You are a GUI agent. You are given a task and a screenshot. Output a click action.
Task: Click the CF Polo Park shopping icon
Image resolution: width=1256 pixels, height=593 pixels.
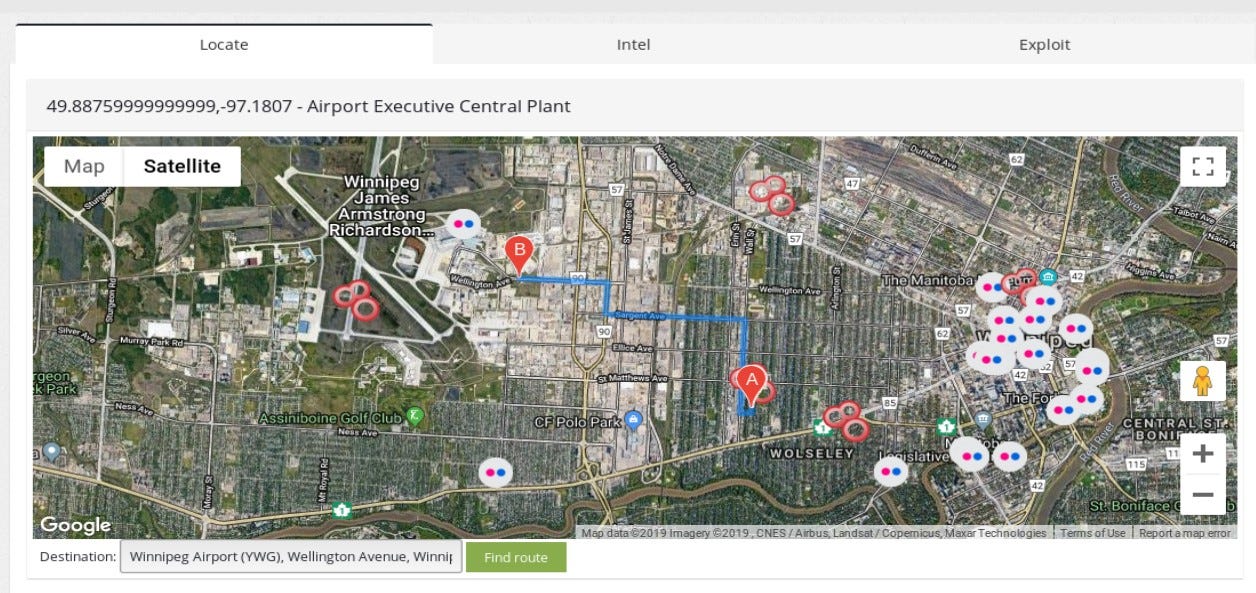click(x=632, y=421)
